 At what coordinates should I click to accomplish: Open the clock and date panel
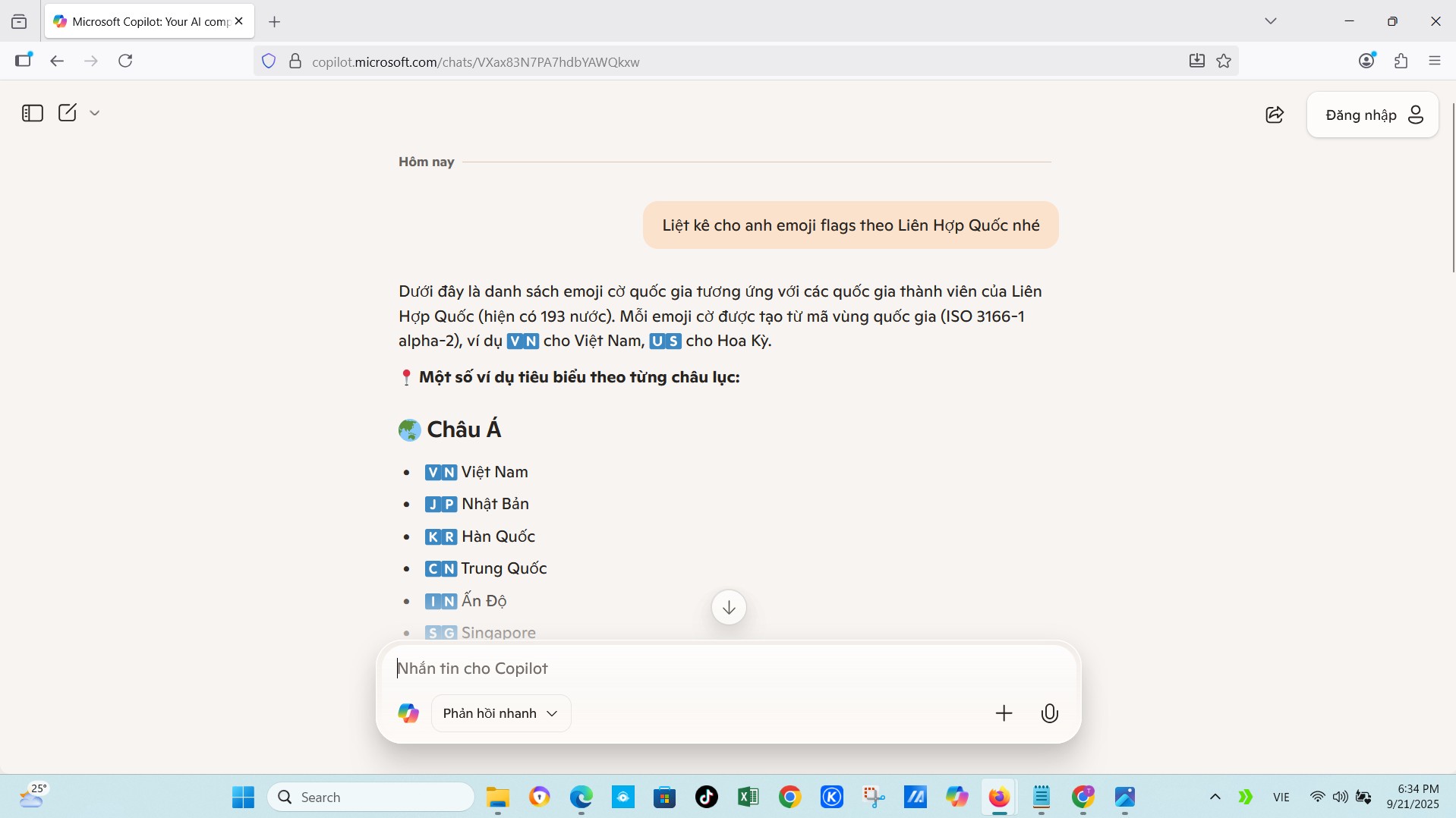coord(1413,797)
